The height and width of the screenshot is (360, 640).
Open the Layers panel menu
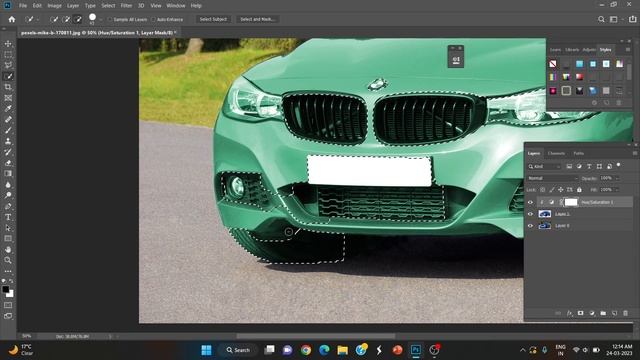pyautogui.click(x=635, y=153)
